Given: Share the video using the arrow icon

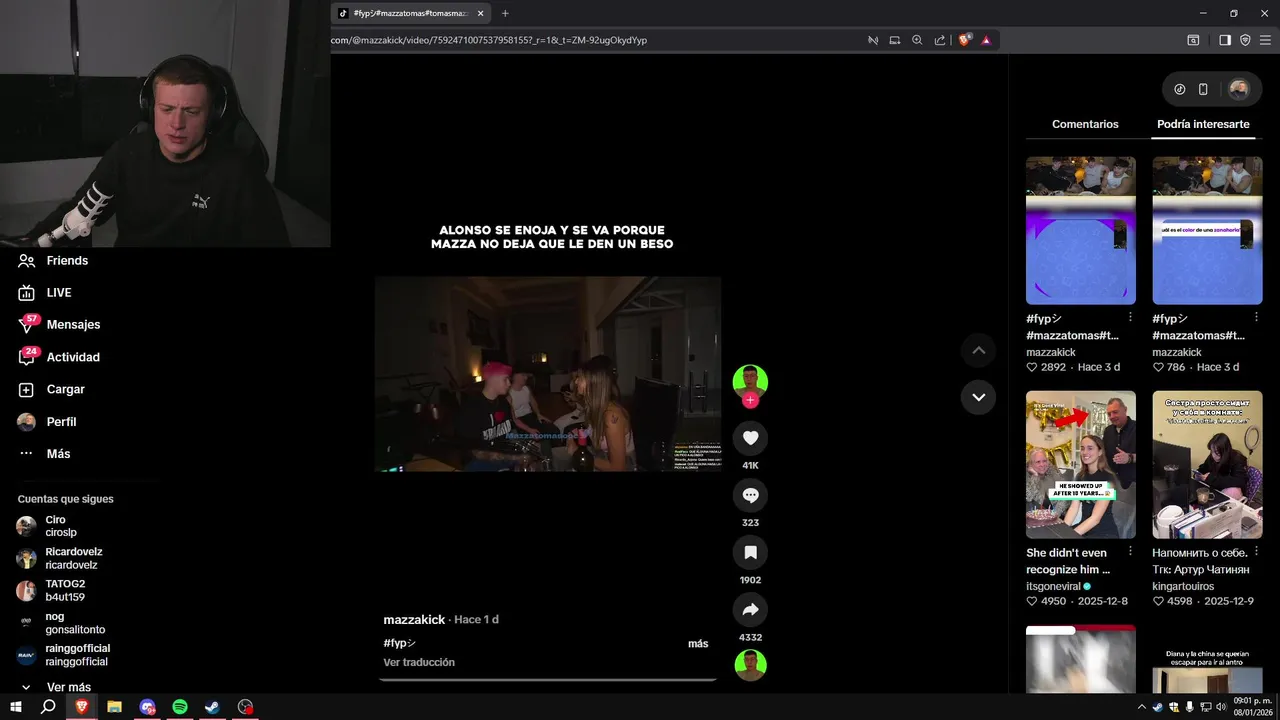Looking at the screenshot, I should [x=751, y=609].
